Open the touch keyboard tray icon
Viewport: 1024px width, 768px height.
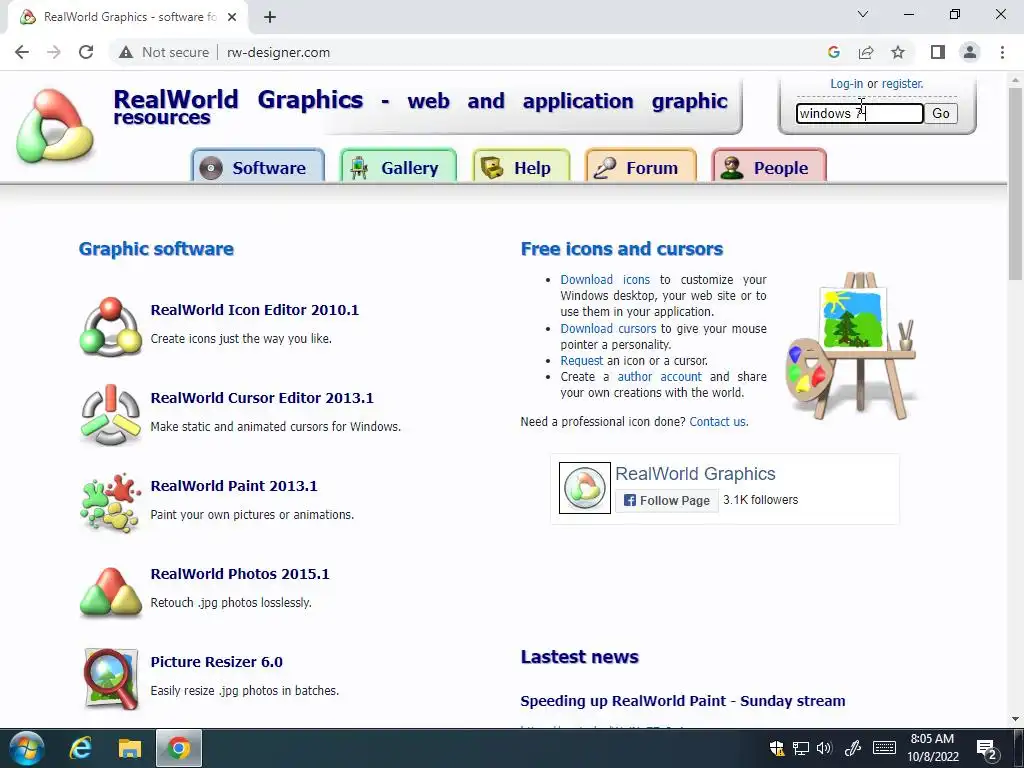(x=884, y=748)
